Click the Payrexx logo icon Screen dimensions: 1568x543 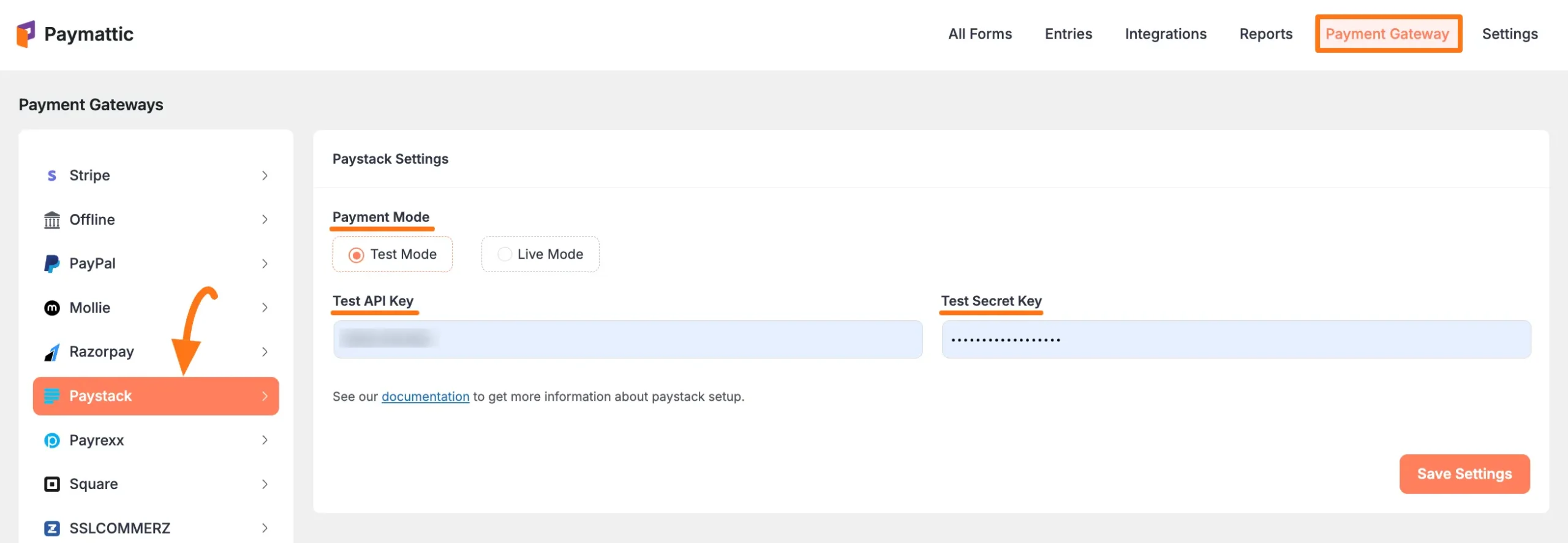pyautogui.click(x=52, y=441)
